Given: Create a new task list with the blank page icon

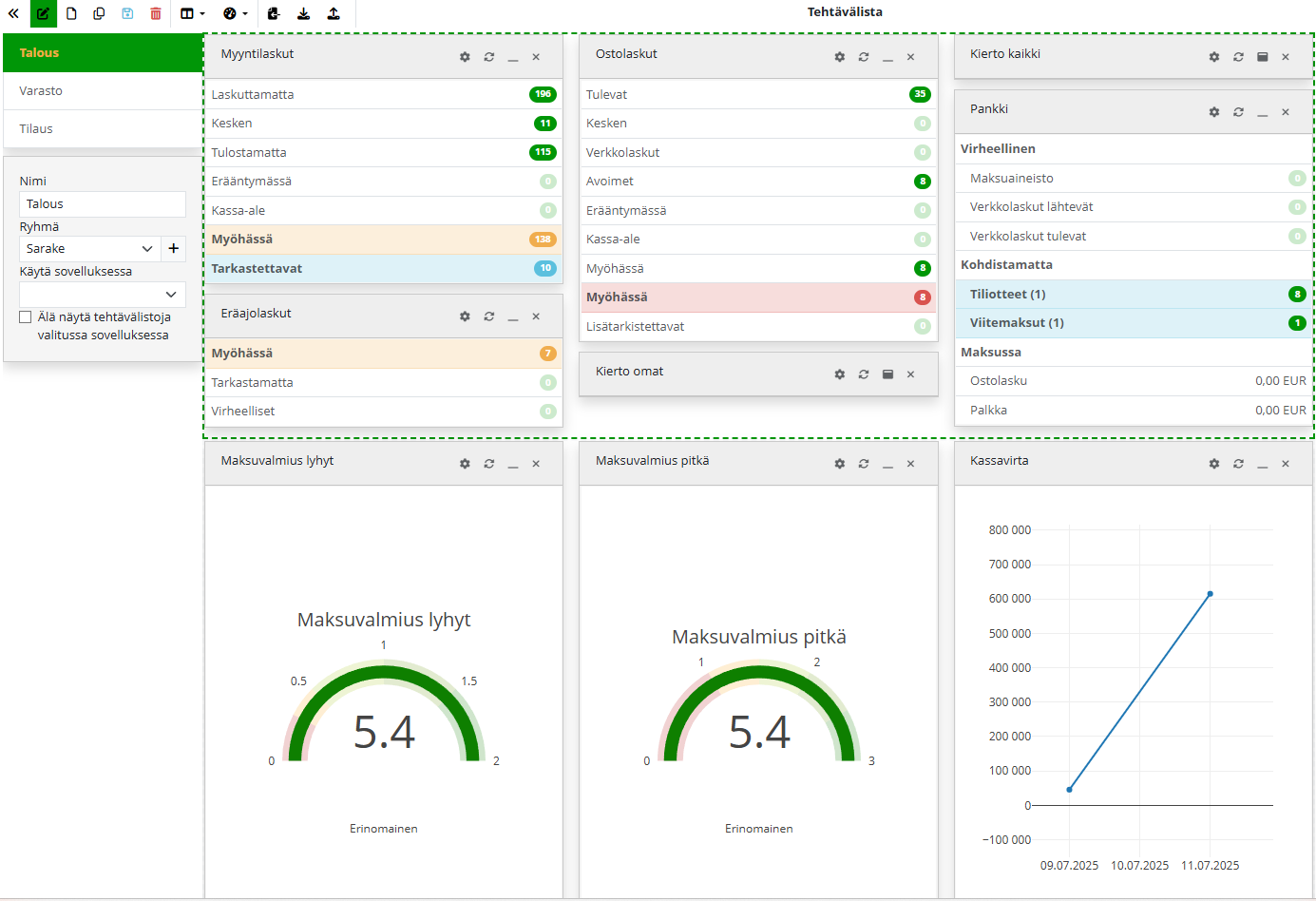Looking at the screenshot, I should (71, 13).
